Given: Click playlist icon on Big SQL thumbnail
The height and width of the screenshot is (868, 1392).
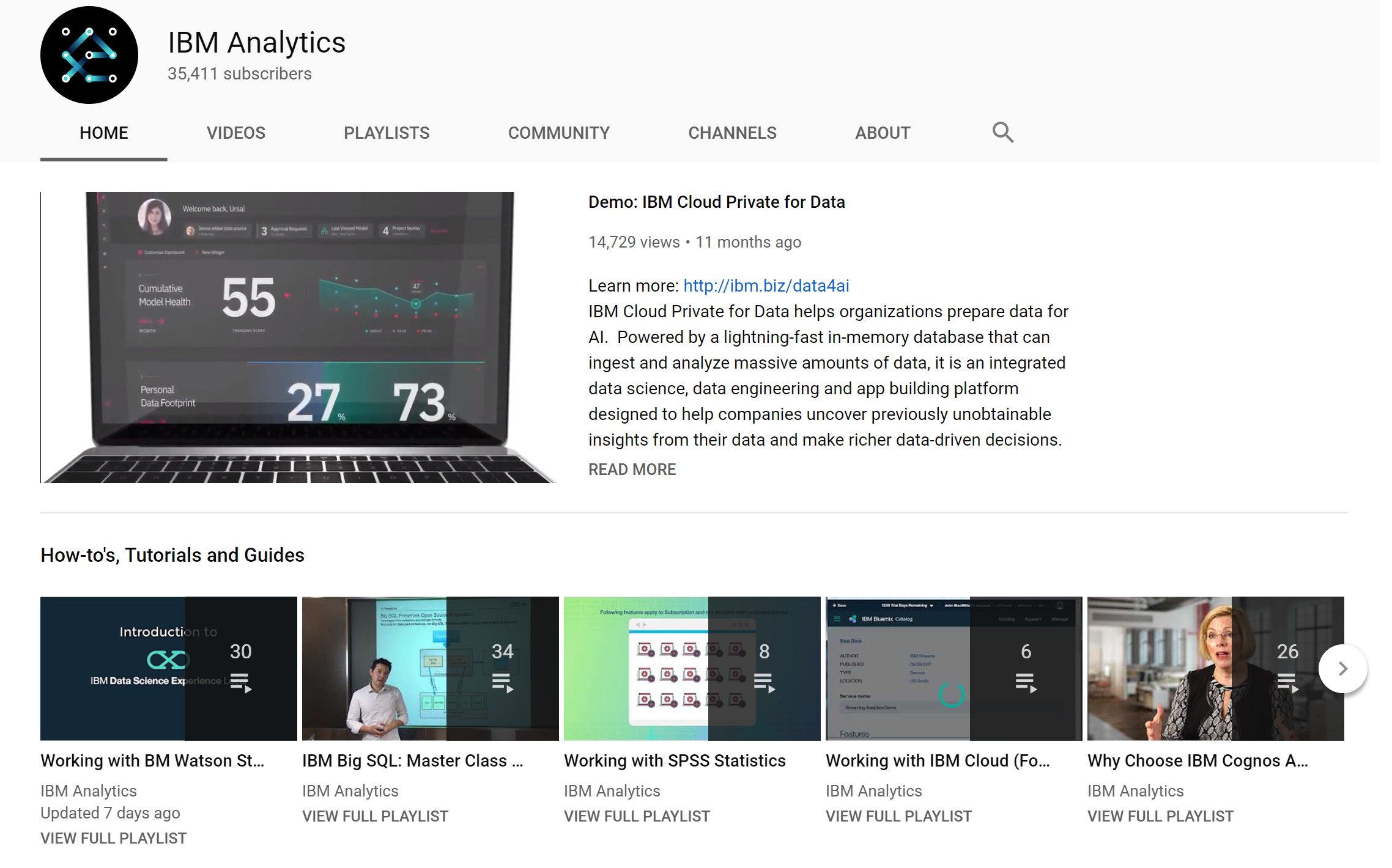Looking at the screenshot, I should pos(502,683).
